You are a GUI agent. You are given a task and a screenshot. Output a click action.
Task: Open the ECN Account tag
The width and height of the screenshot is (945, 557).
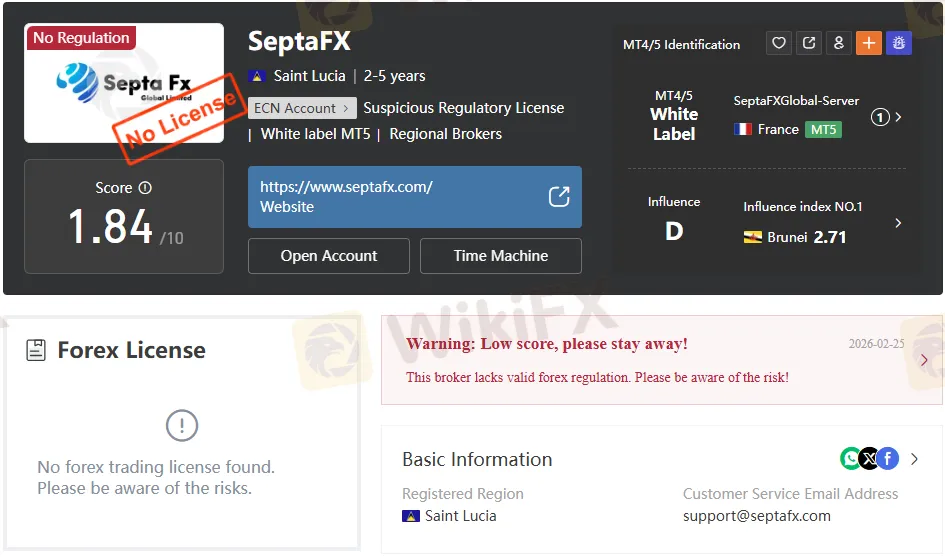coord(302,108)
